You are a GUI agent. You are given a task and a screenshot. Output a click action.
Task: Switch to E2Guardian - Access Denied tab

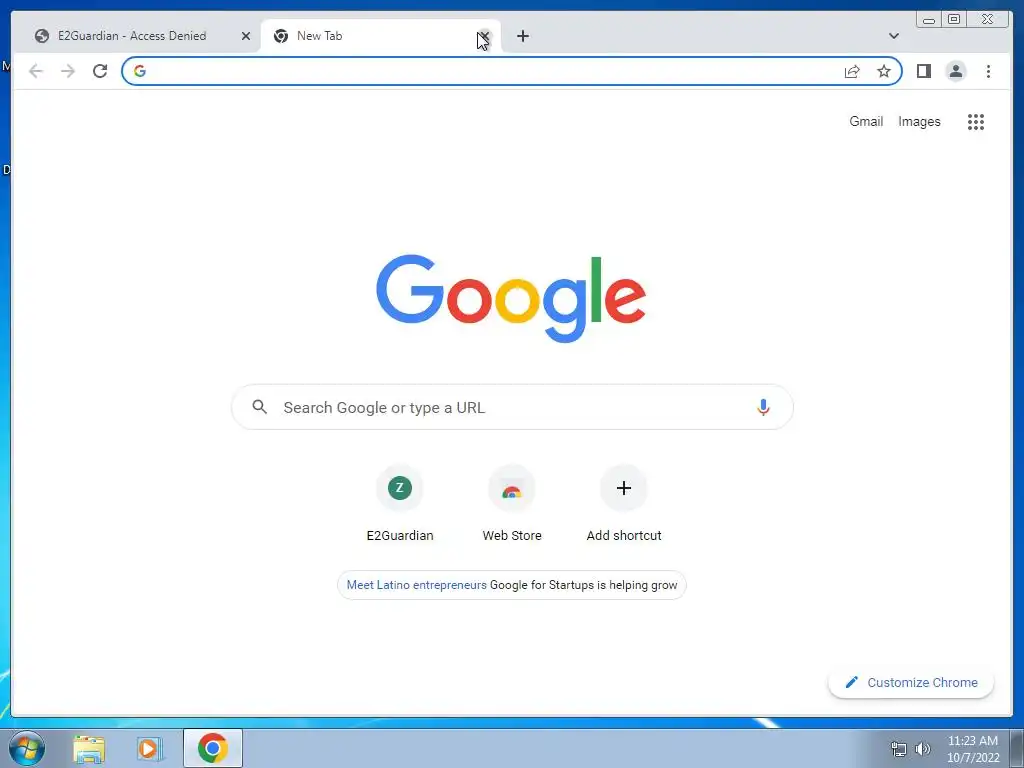click(x=133, y=36)
